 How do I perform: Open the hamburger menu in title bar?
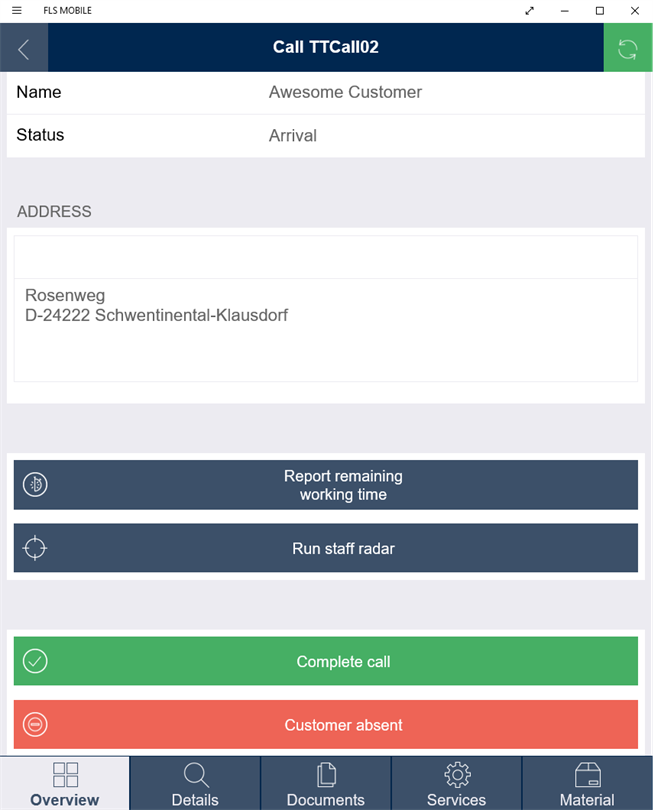pyautogui.click(x=17, y=10)
